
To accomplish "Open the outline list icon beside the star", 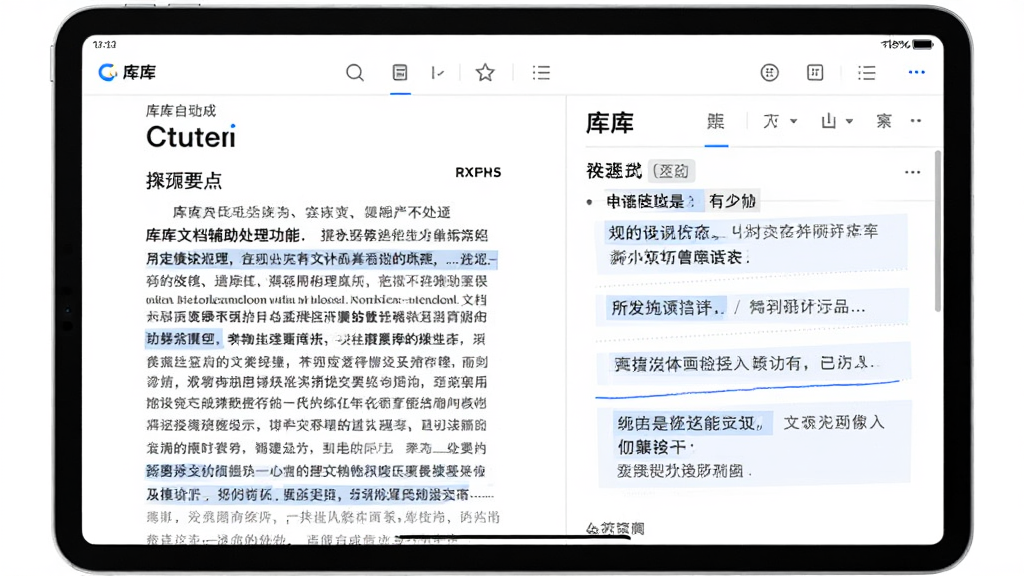I will 541,72.
